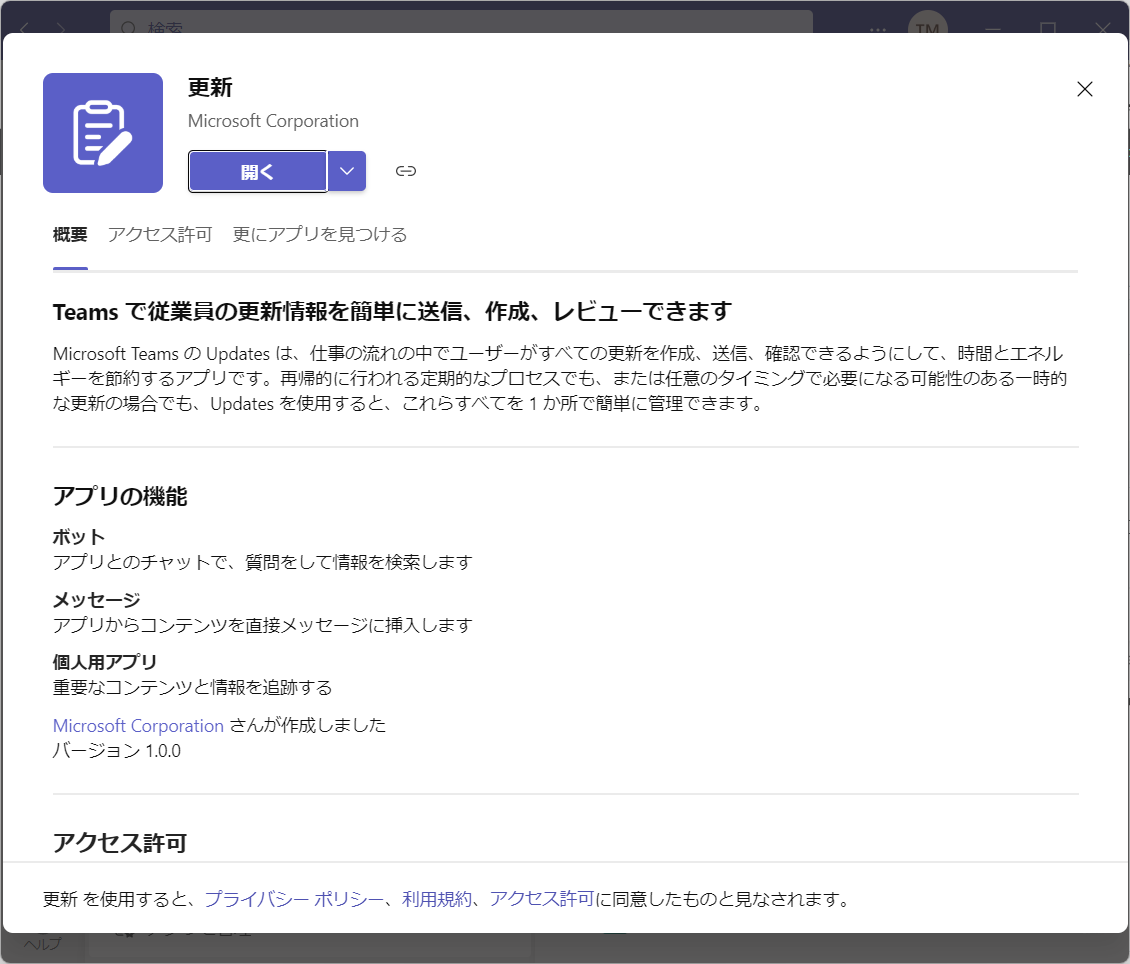Click the 更新 app title text
This screenshot has width=1130, height=964.
tap(210, 88)
